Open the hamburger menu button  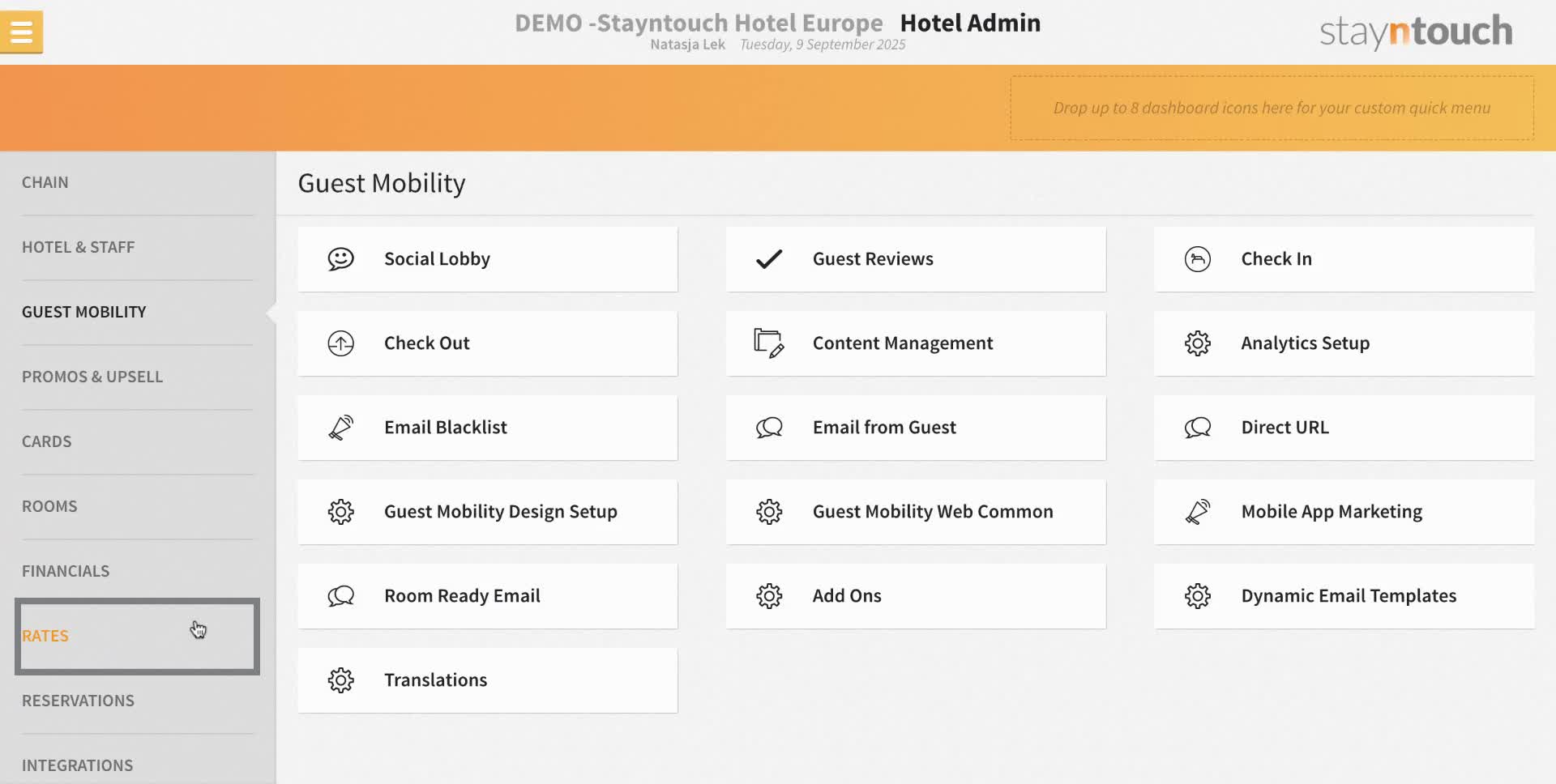[x=21, y=32]
